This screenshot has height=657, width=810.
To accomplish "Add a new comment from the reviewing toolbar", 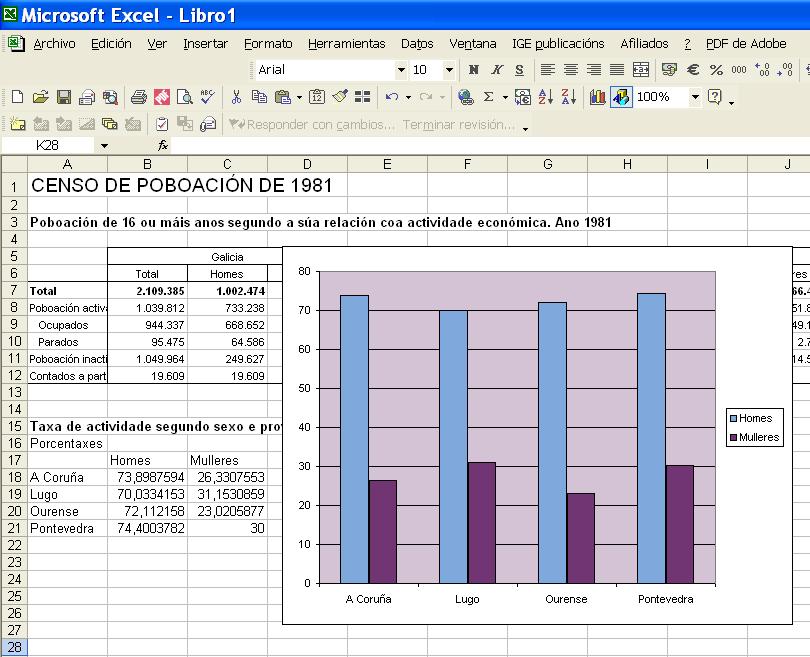I will [17, 124].
